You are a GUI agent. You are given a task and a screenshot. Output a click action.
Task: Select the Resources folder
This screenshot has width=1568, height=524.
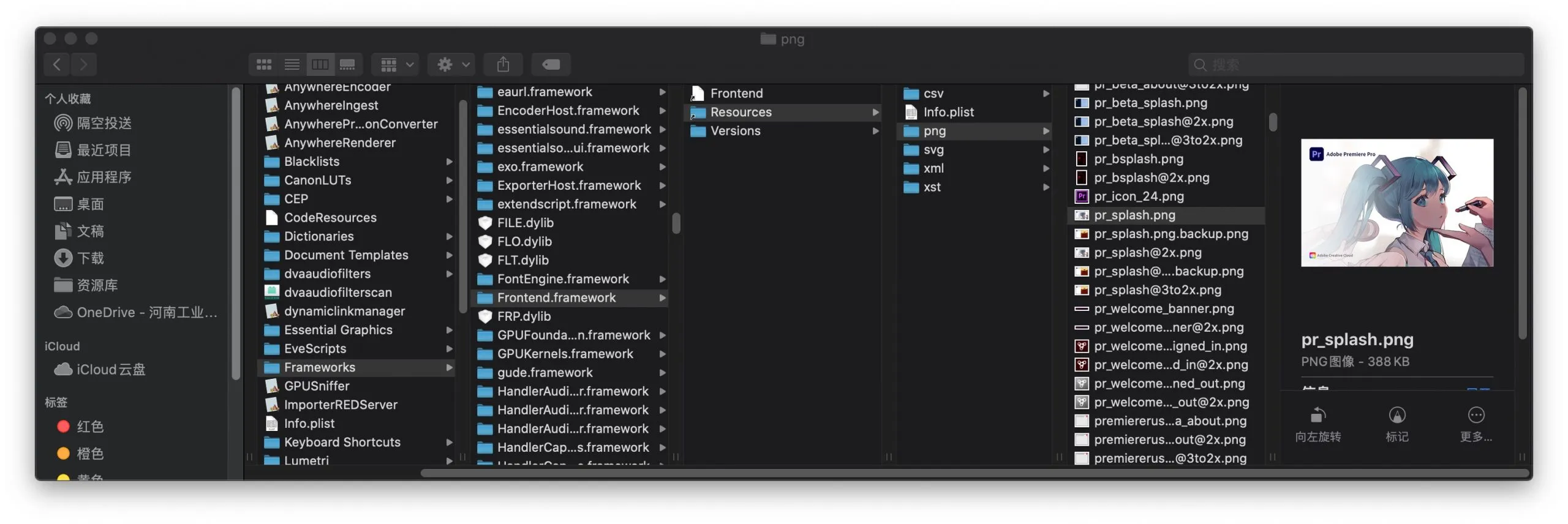(783, 112)
